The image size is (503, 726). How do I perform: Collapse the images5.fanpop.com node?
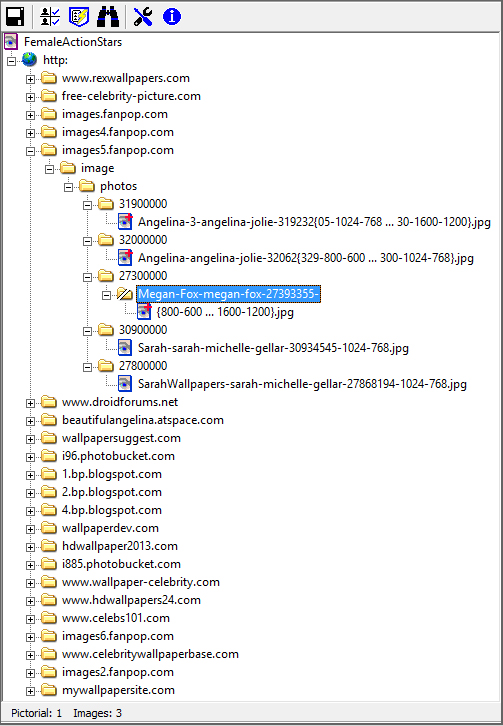coord(30,151)
